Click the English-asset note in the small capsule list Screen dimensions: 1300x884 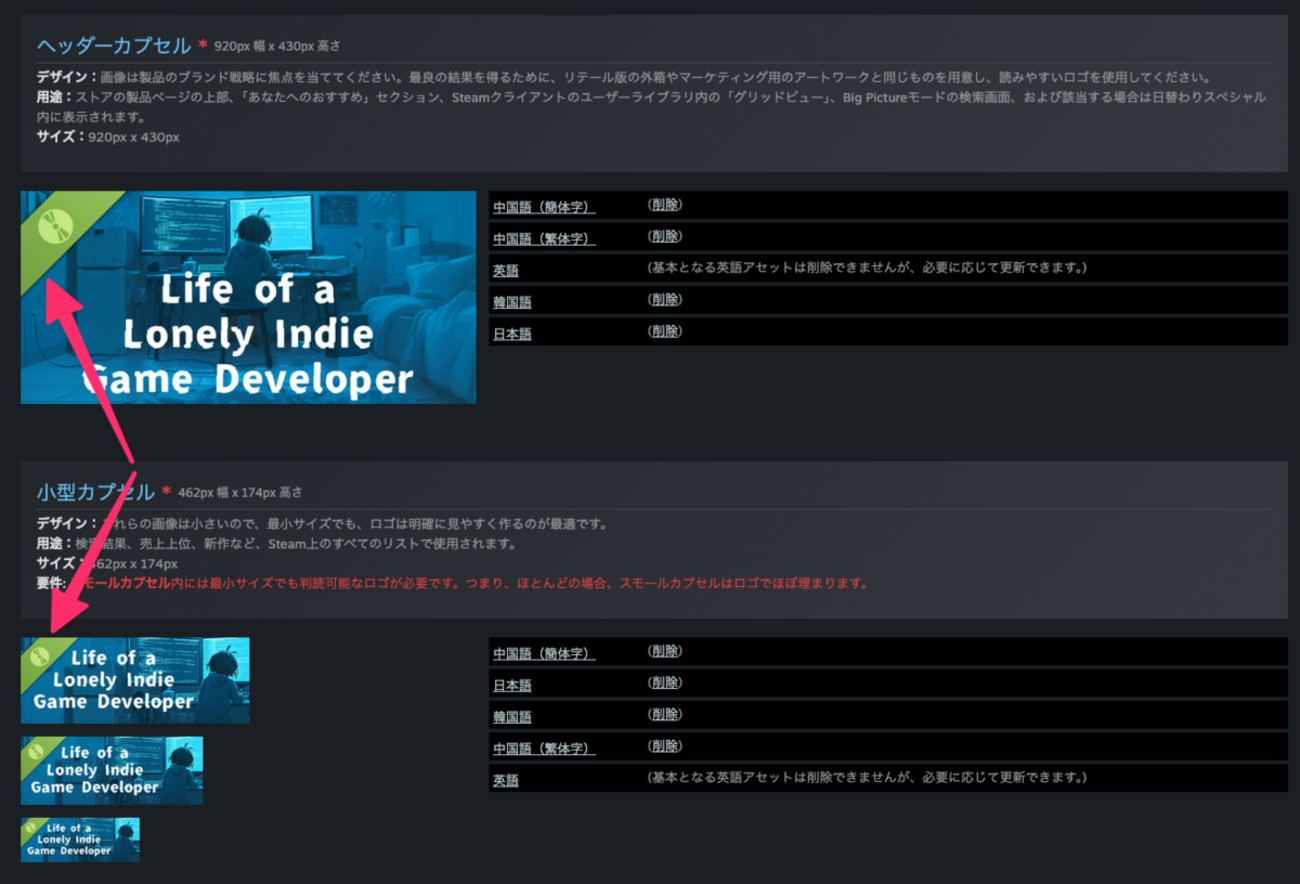point(867,778)
